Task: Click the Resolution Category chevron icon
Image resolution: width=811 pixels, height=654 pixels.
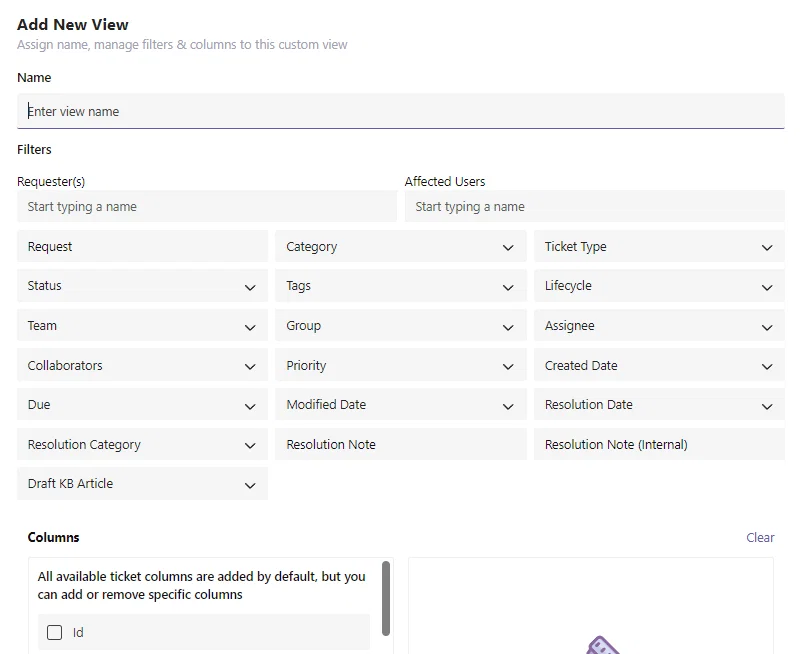Action: 250,445
